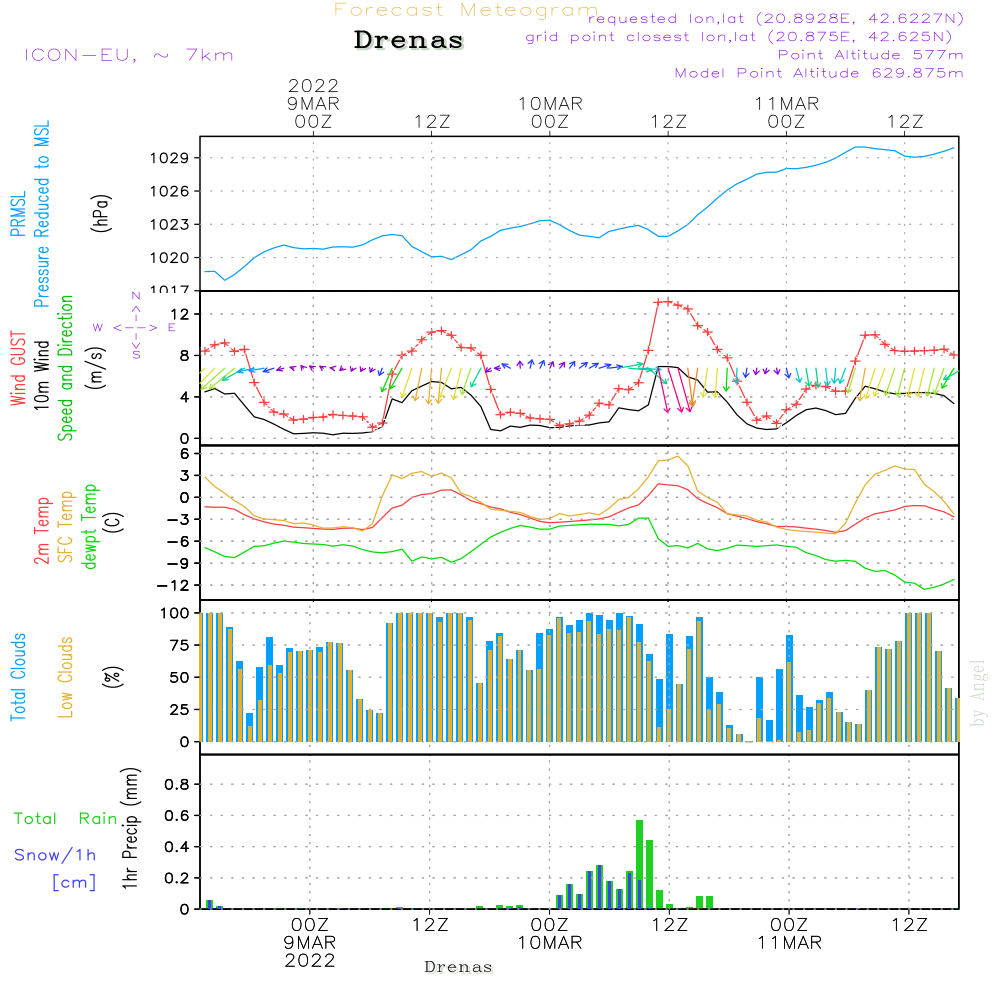Click the '(C)' temperature unit label
Viewport: 1000px width, 1000px height.
point(114,522)
